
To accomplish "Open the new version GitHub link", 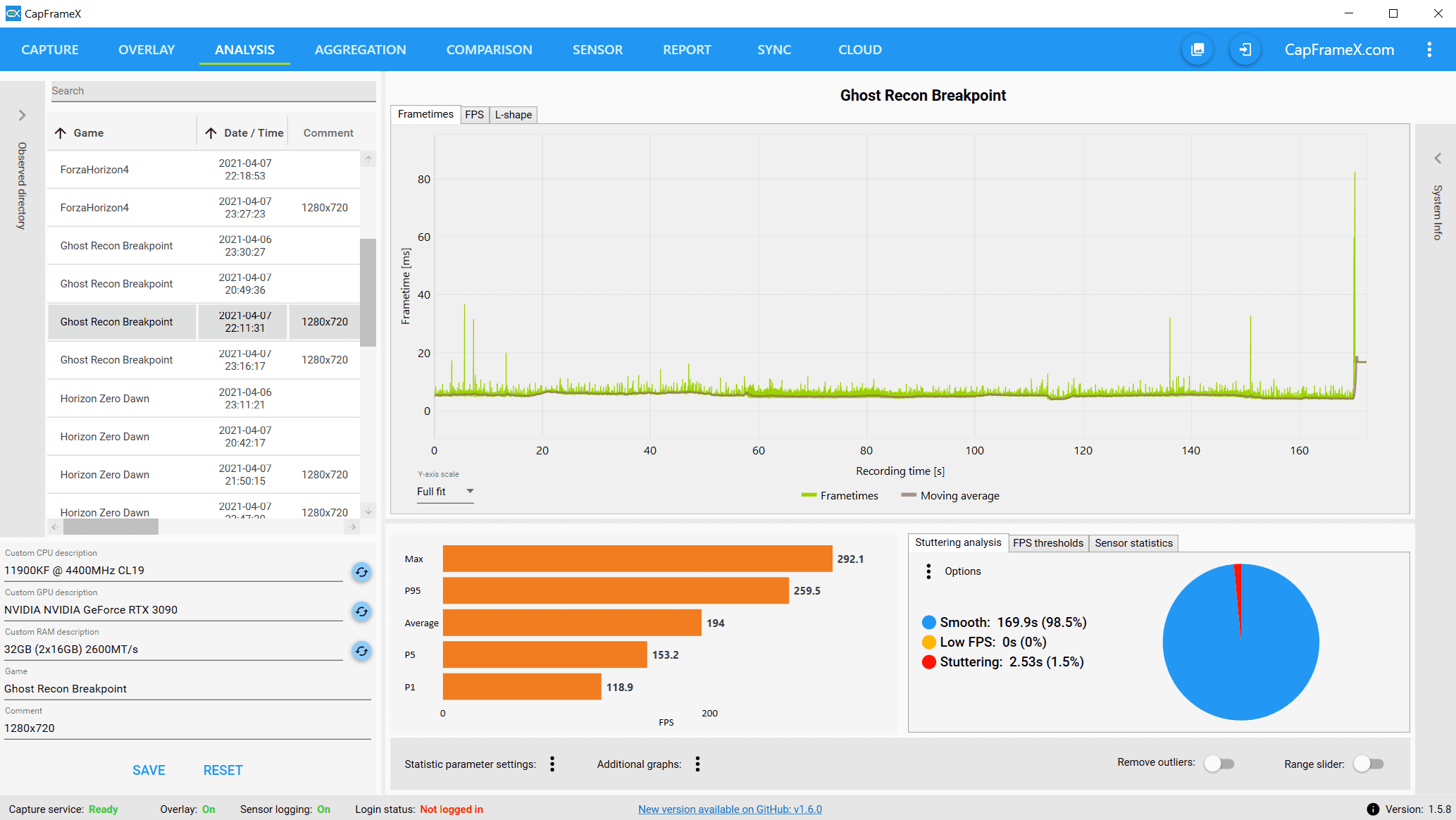I will click(x=730, y=809).
